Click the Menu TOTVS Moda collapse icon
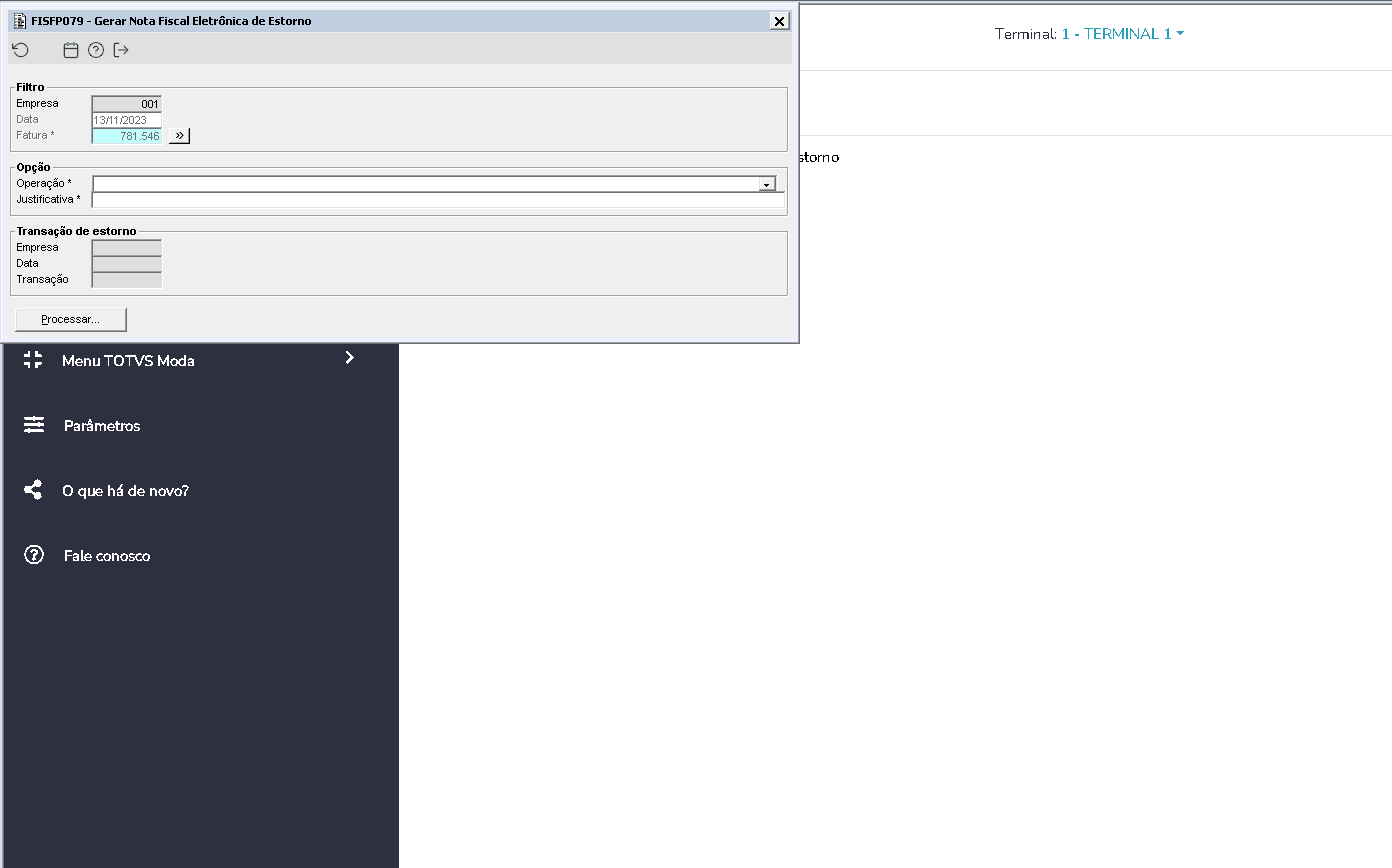The height and width of the screenshot is (868, 1392). [x=33, y=360]
